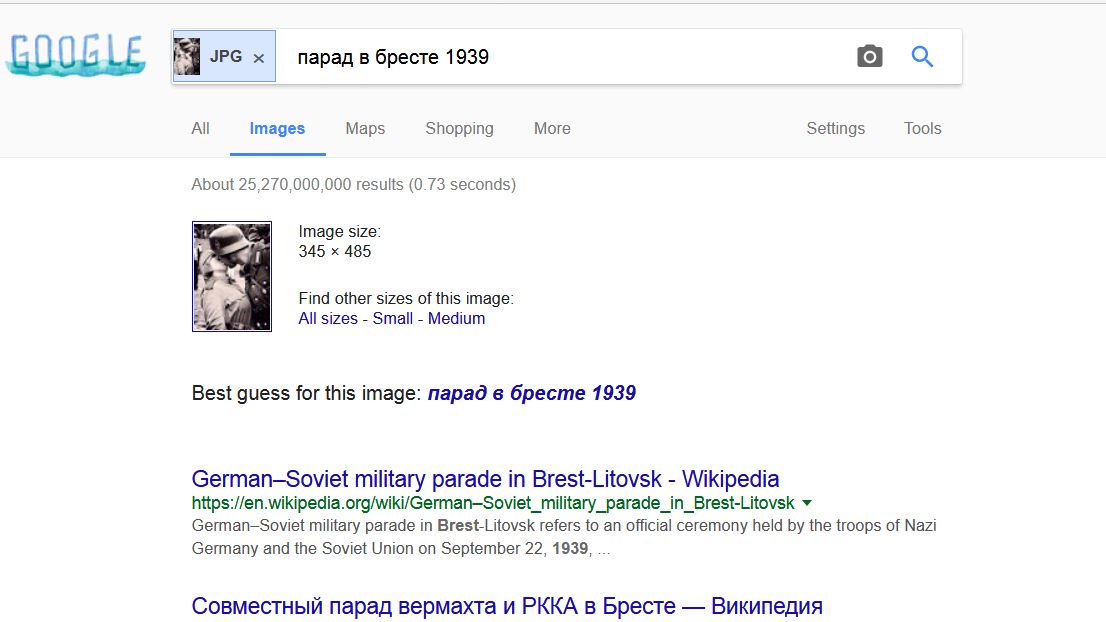Open the Settings menu
This screenshot has width=1106, height=622.
click(x=835, y=129)
